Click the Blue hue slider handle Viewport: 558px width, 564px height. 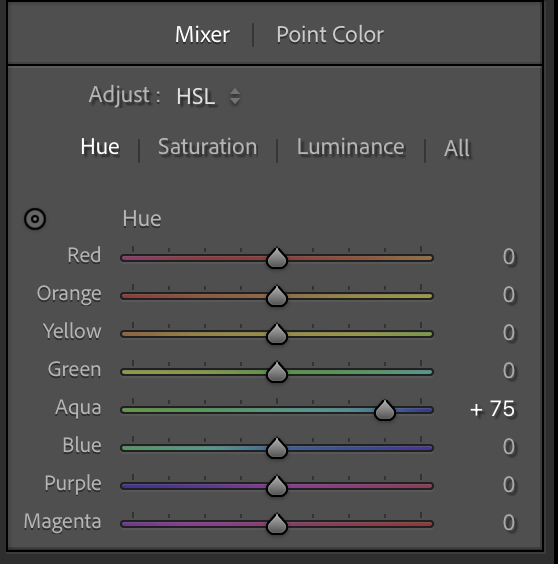pyautogui.click(x=277, y=448)
